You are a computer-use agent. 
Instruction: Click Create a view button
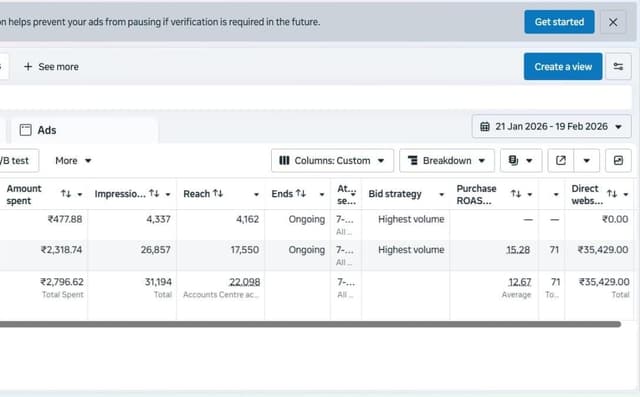point(563,67)
